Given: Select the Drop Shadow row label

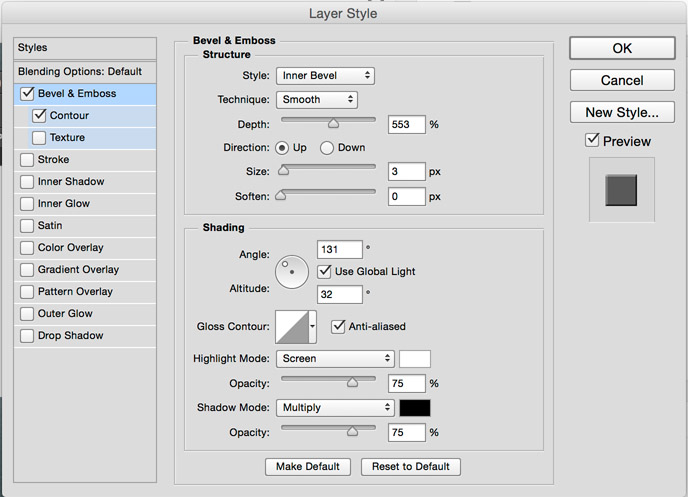Looking at the screenshot, I should pos(70,336).
